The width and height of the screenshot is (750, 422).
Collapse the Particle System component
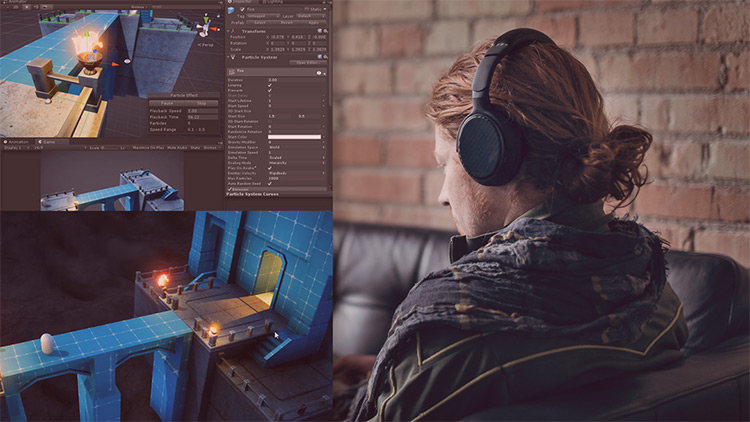[228, 56]
